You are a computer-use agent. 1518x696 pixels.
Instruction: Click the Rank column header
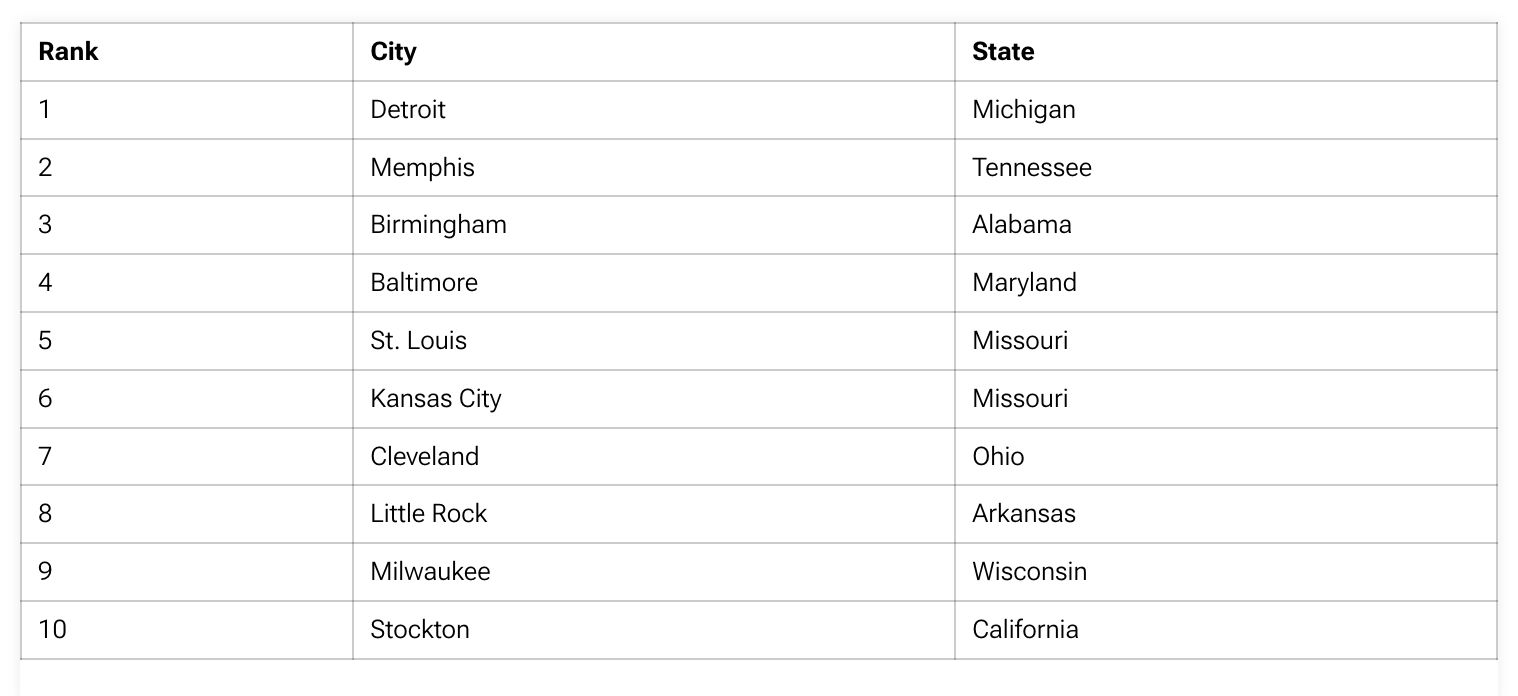tap(68, 52)
